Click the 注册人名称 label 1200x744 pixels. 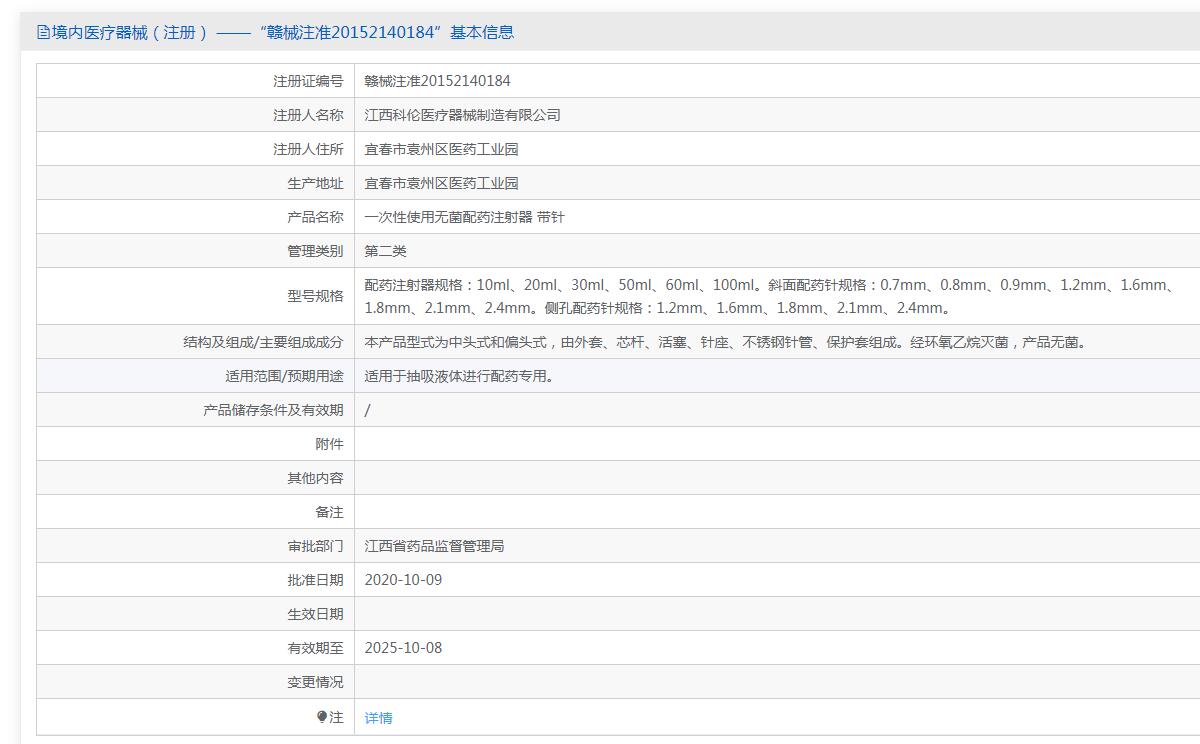308,115
